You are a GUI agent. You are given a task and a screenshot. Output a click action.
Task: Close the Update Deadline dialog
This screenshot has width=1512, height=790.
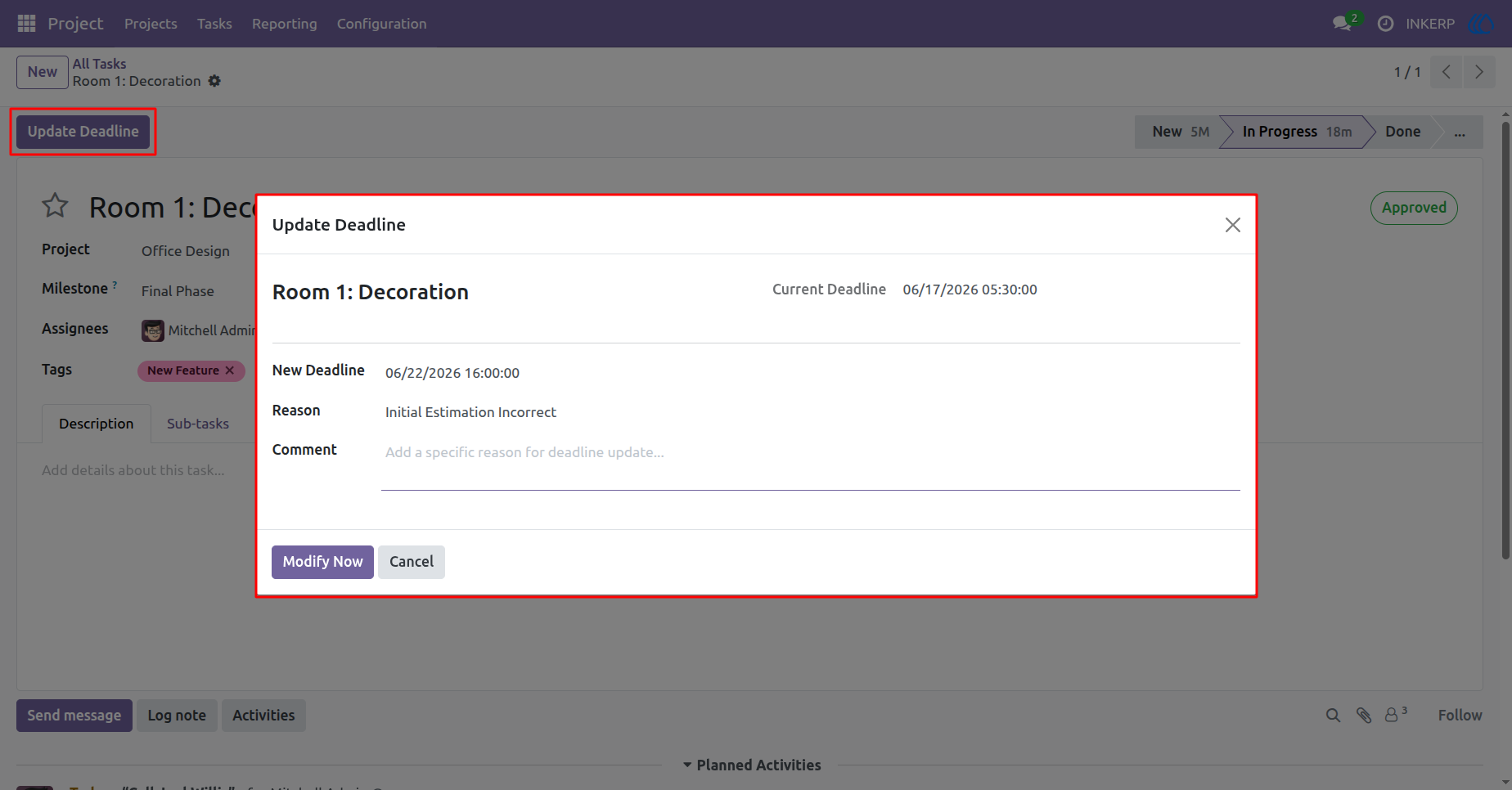[1233, 225]
